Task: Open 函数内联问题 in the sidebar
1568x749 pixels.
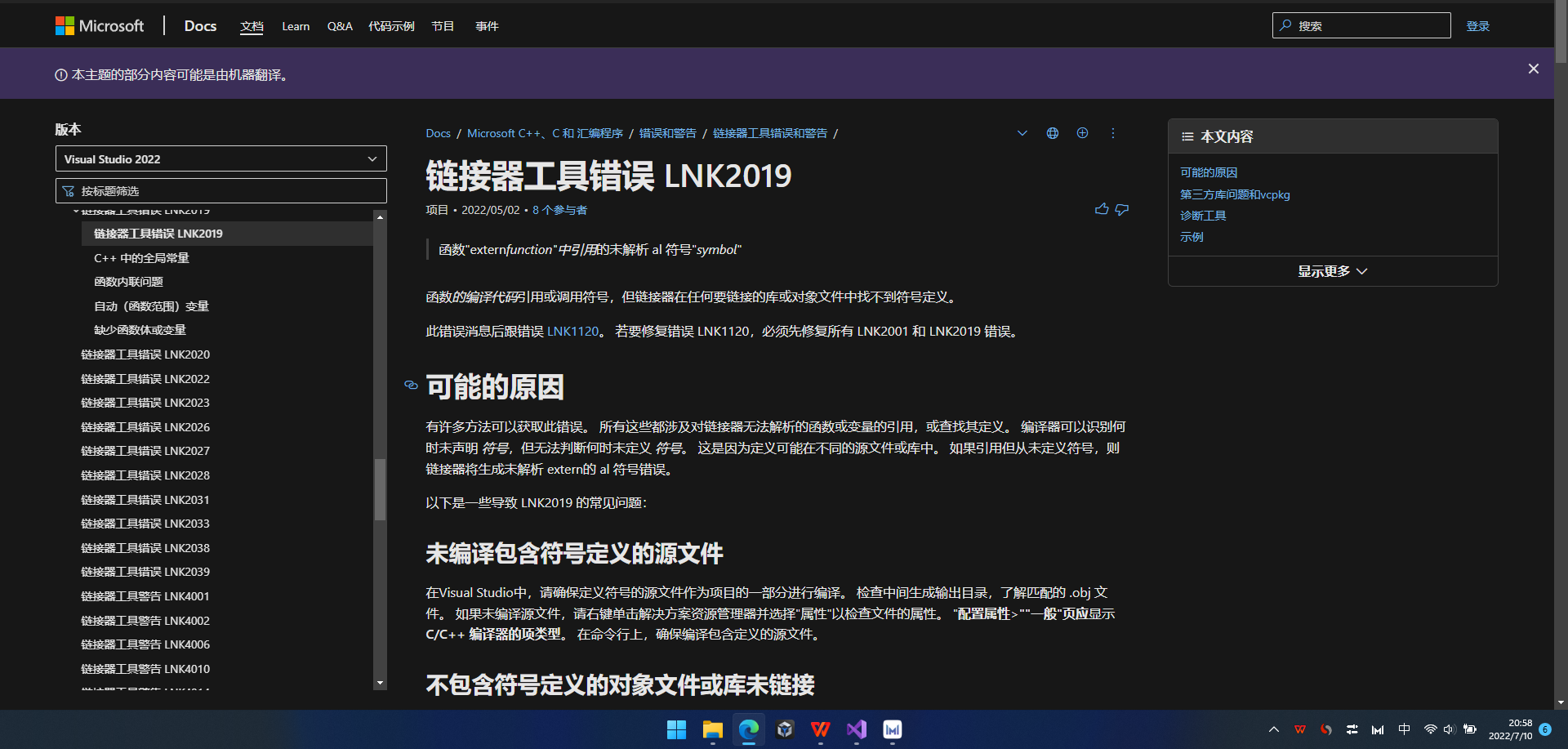Action: (128, 282)
